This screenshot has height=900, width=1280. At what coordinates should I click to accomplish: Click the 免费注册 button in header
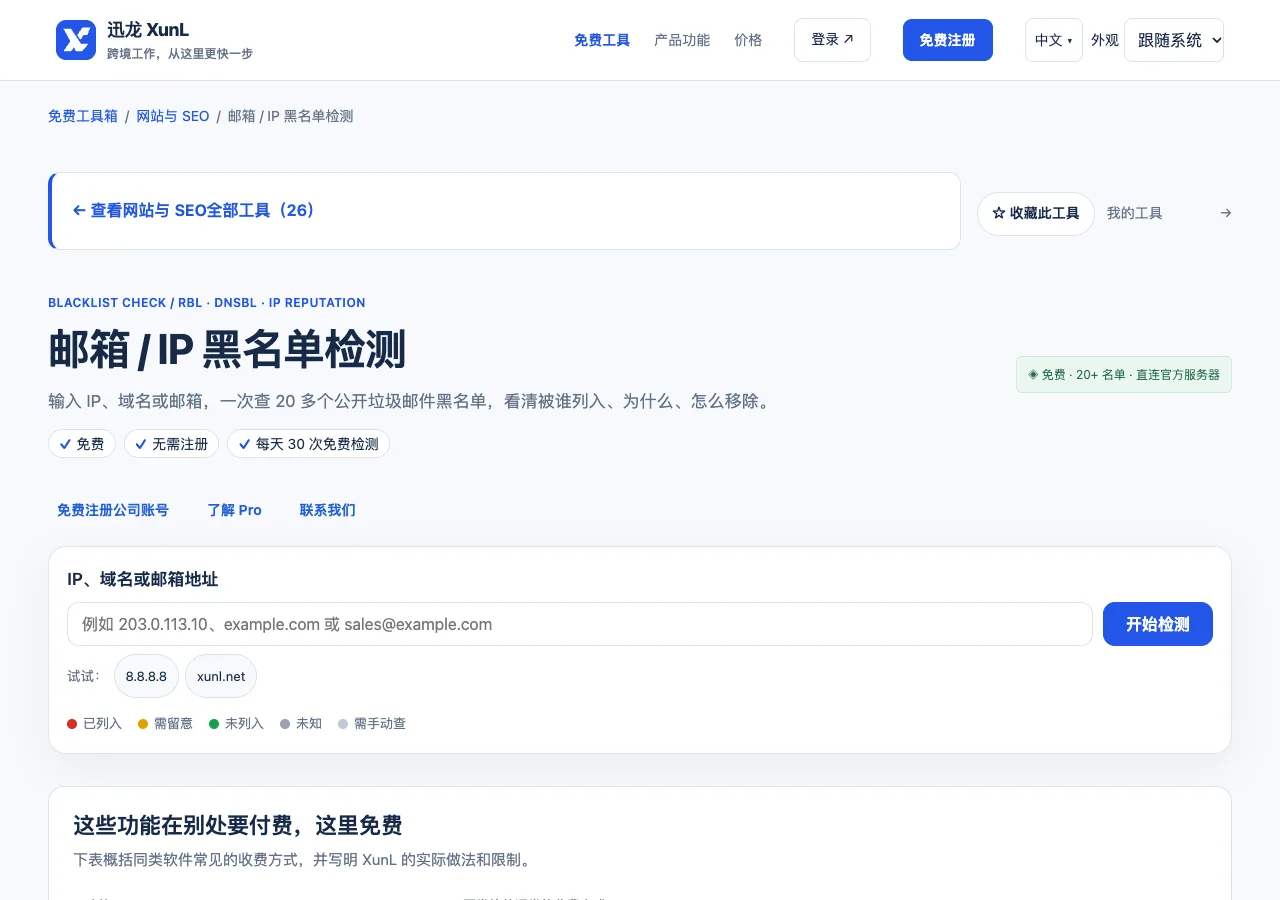pos(947,40)
